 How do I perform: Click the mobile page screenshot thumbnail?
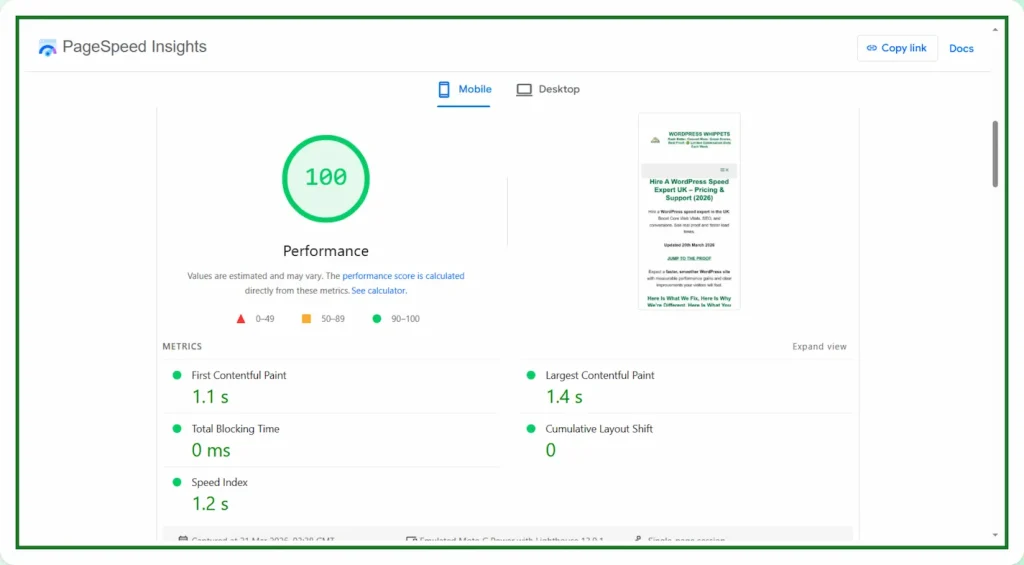[689, 211]
